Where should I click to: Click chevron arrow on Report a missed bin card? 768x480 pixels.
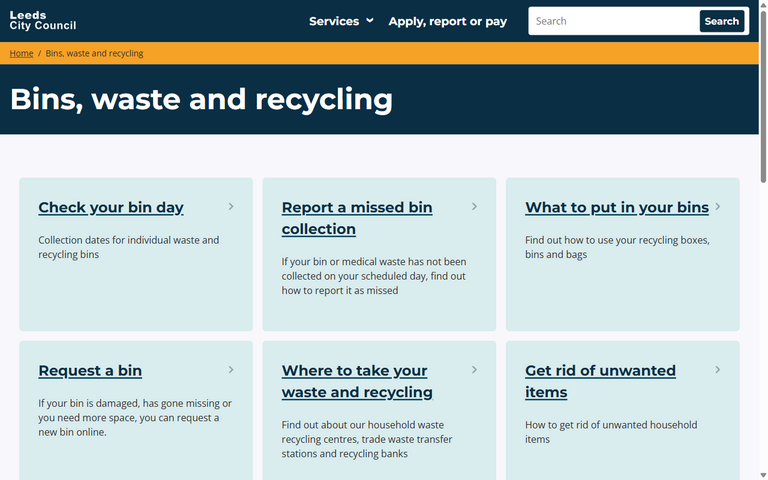[474, 207]
